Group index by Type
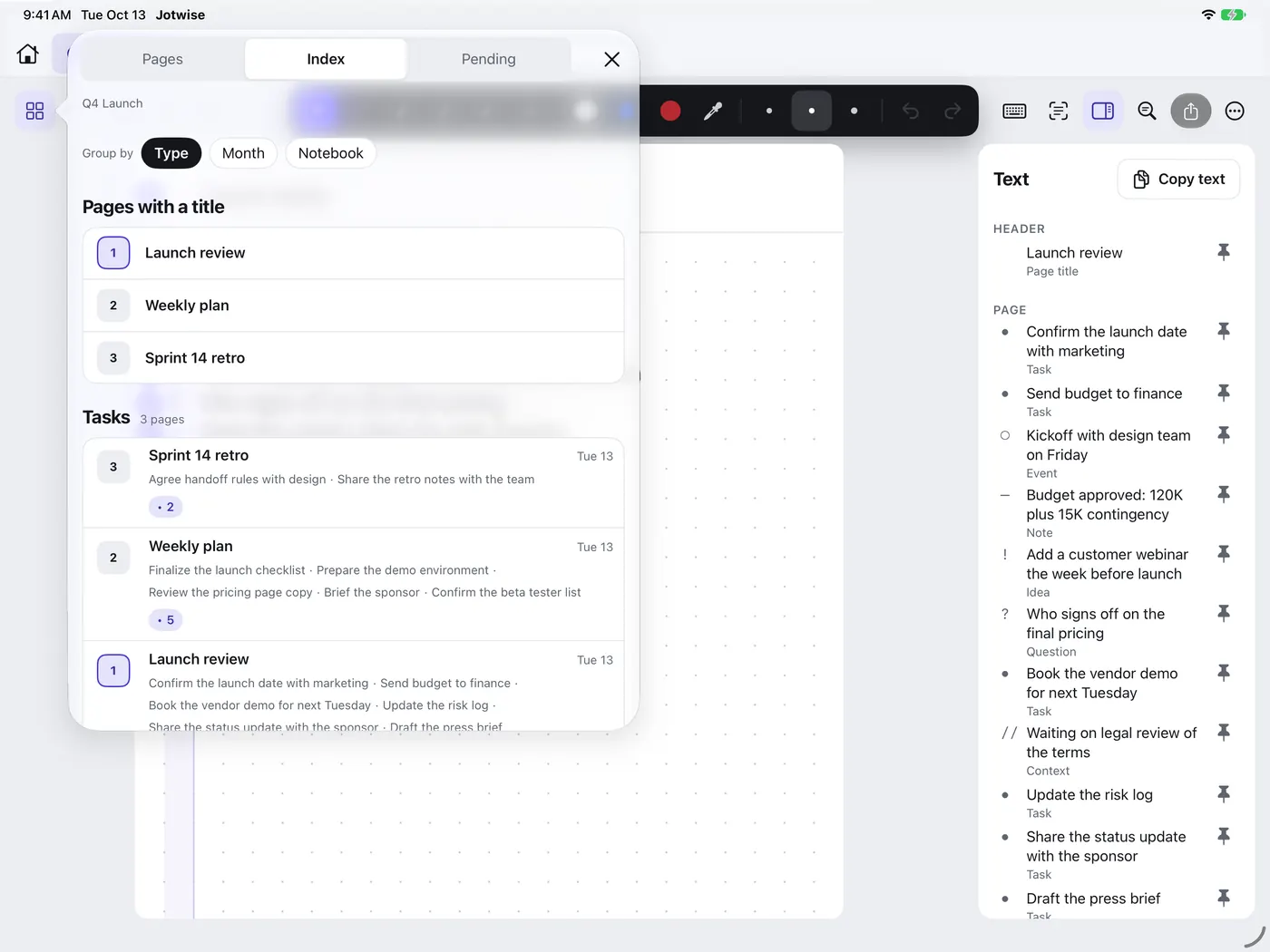 pos(171,153)
